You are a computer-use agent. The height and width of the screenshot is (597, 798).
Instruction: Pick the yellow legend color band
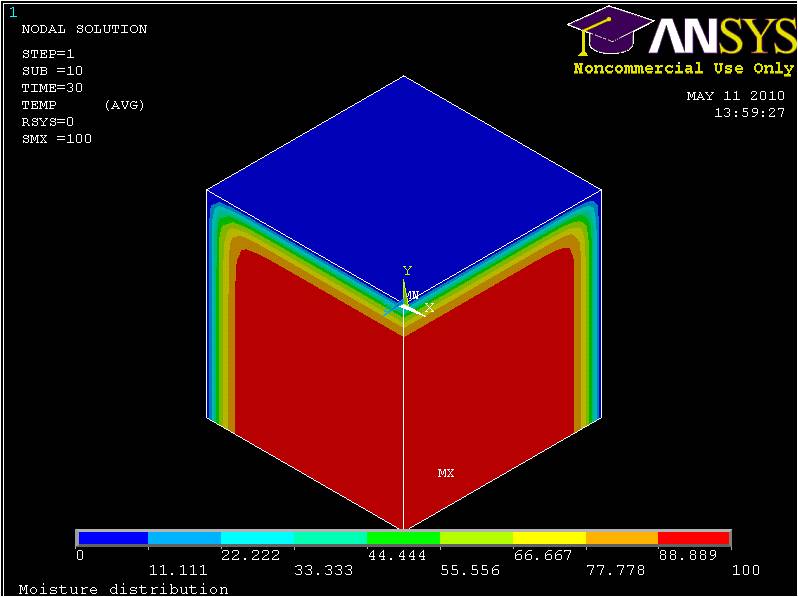(x=549, y=538)
